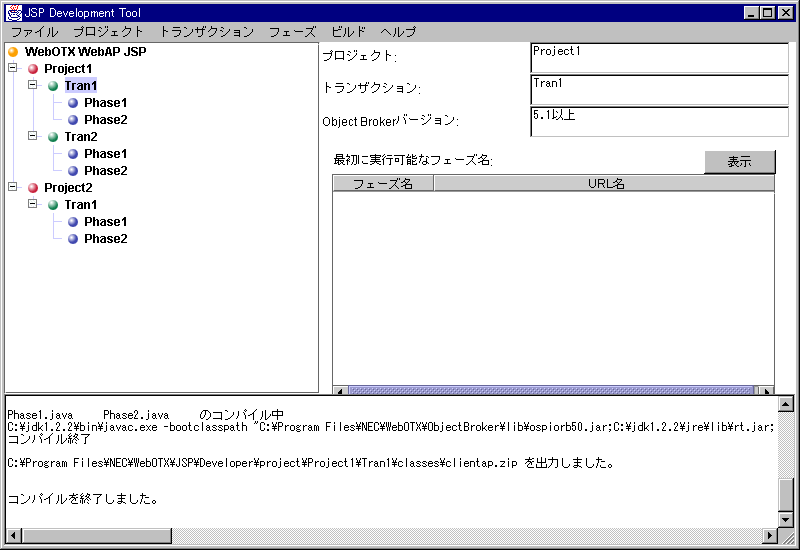Click the URL名 column header
This screenshot has width=800, height=550.
tap(605, 184)
